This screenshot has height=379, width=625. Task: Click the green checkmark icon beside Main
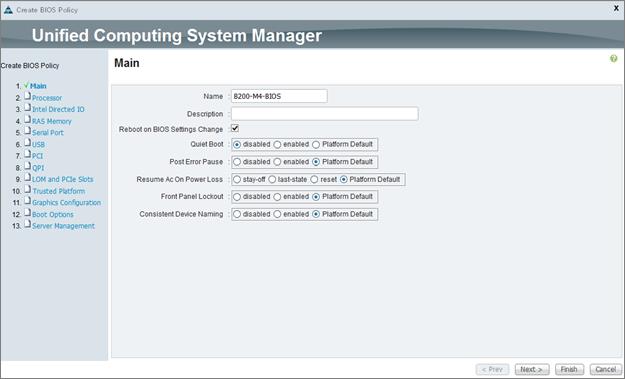pyautogui.click(x=26, y=85)
